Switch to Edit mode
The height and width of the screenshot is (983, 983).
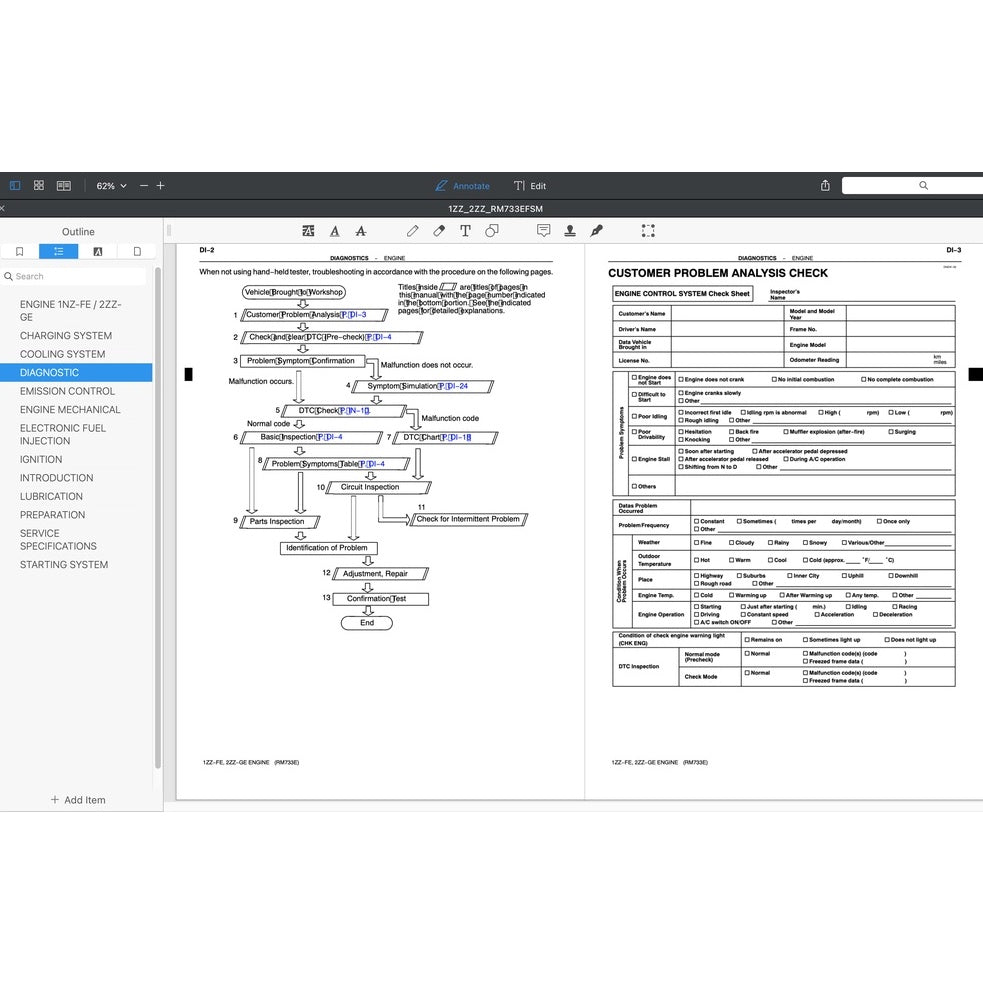coord(530,186)
